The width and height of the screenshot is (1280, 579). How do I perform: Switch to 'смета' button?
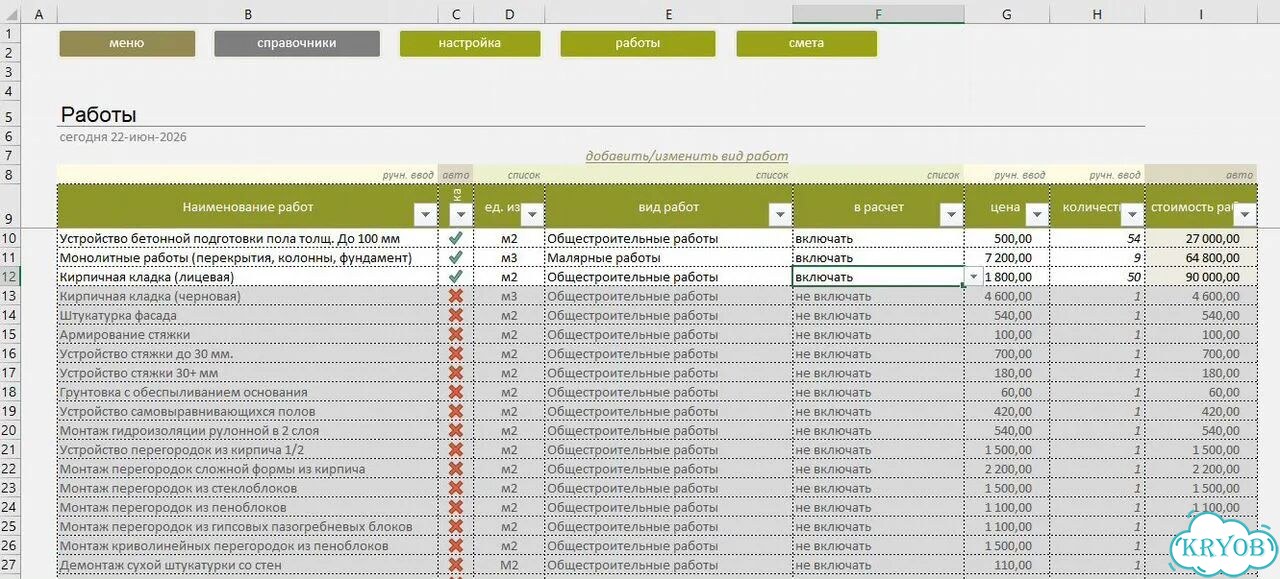tap(806, 44)
